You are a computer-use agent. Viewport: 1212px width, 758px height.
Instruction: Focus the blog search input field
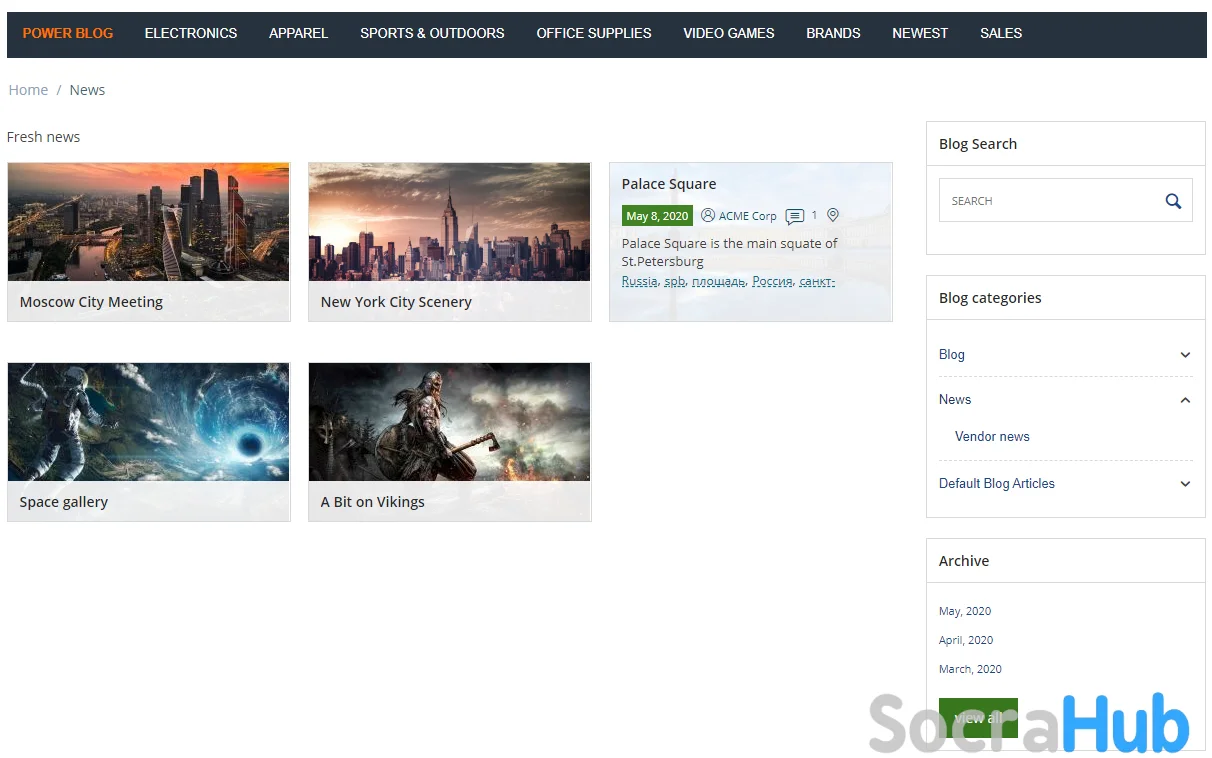pos(1045,201)
